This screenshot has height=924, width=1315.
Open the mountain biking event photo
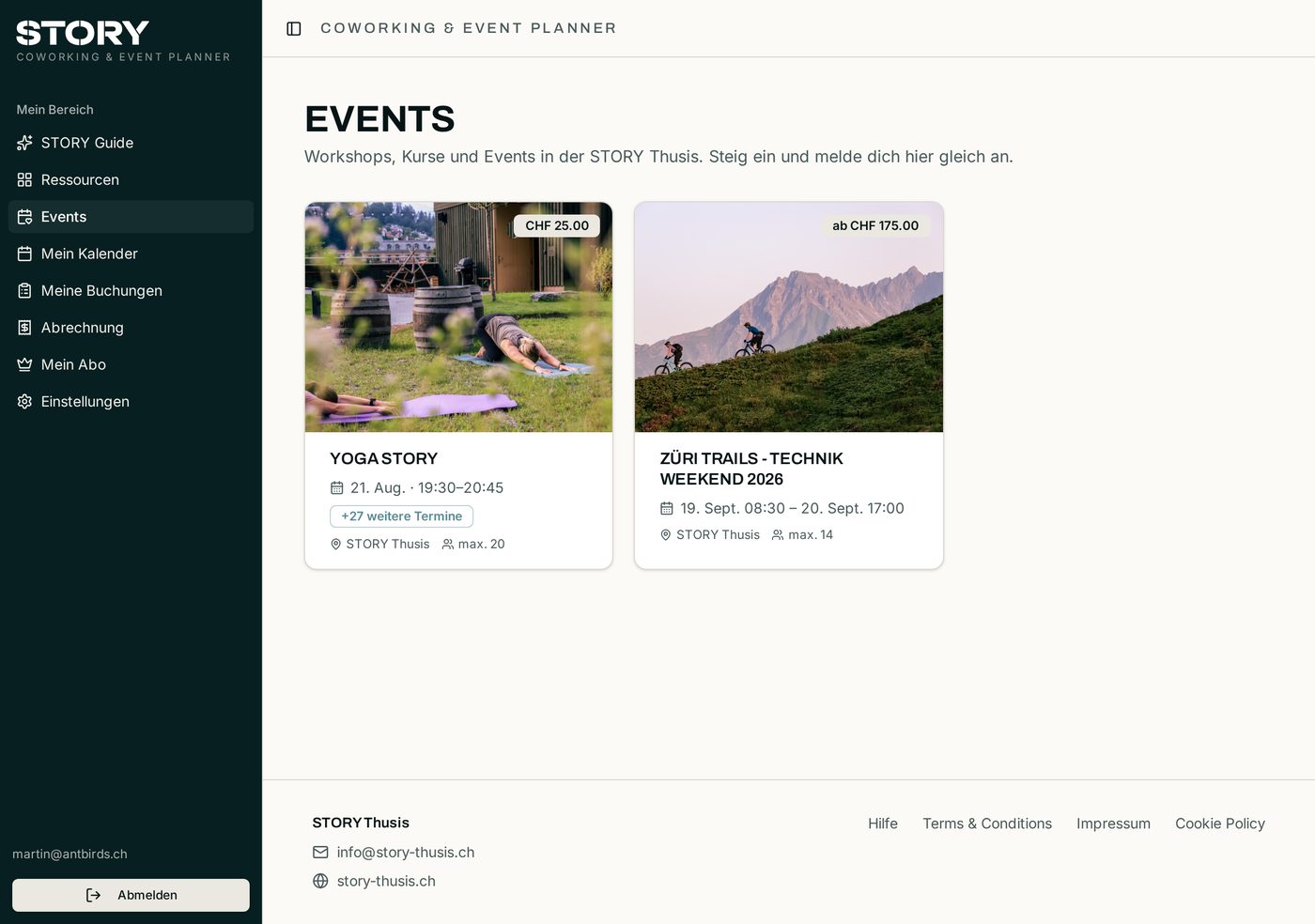point(789,317)
